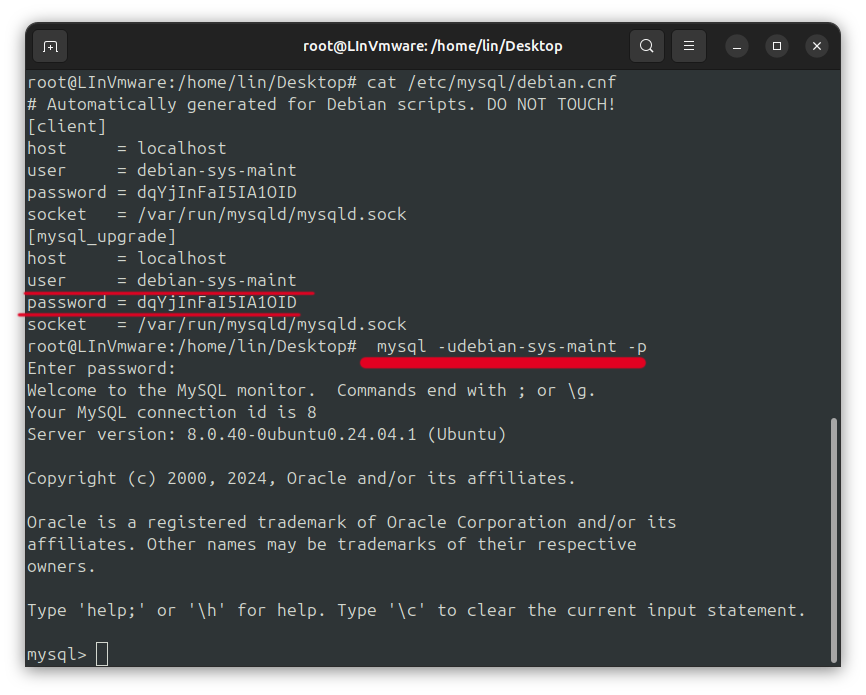Click the window title root@LInVmware
The height and width of the screenshot is (695, 866).
click(432, 46)
